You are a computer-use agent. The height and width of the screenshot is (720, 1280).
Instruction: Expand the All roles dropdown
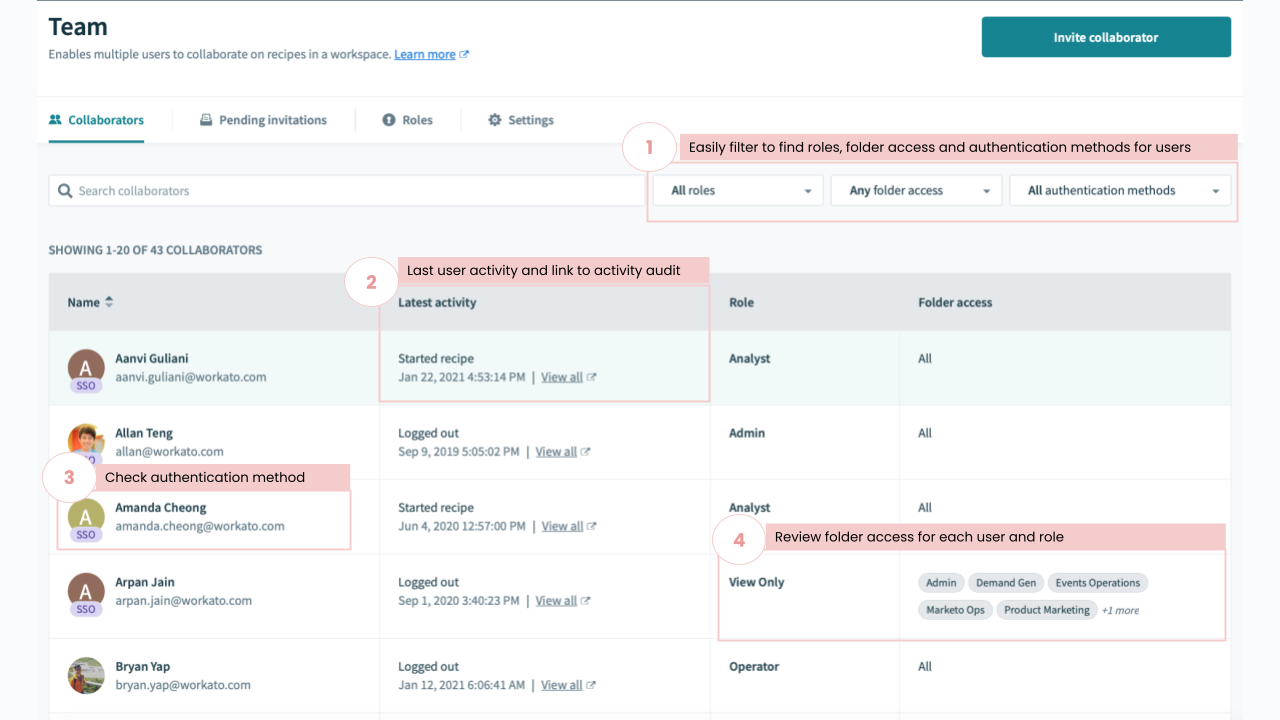738,191
